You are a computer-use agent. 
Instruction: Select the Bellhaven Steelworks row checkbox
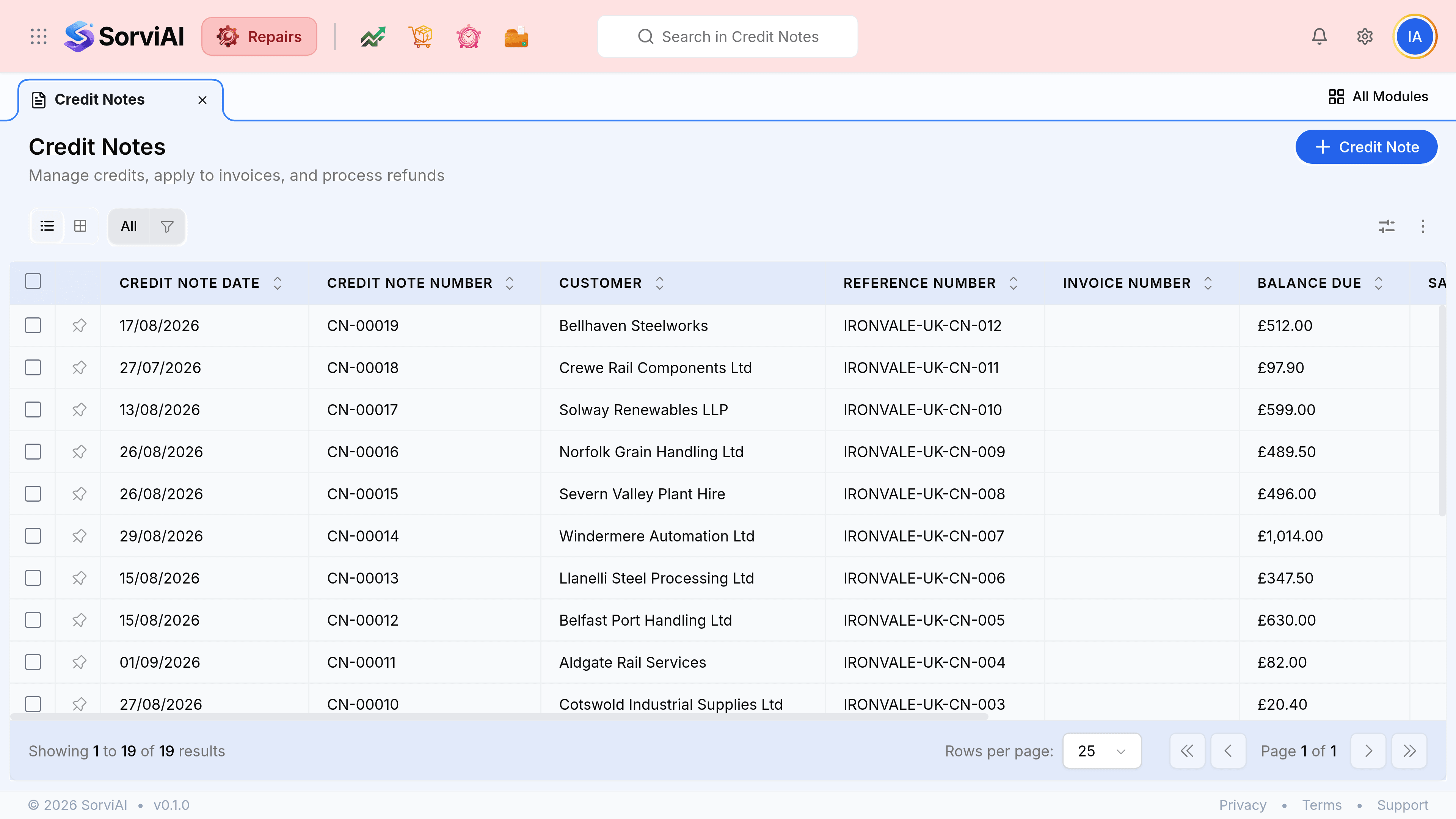(x=33, y=326)
